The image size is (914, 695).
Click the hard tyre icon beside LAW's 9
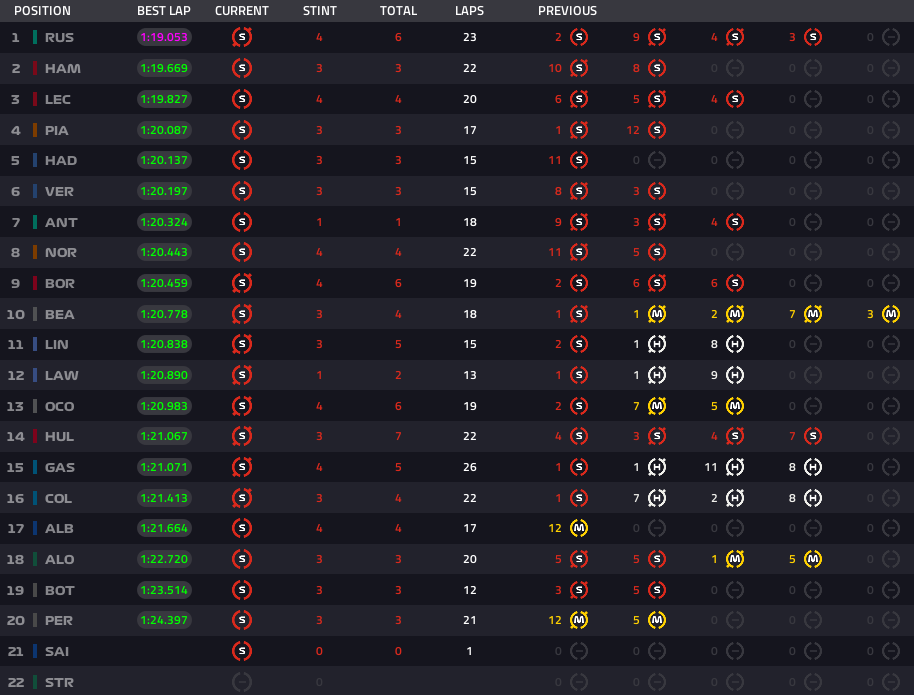tap(734, 375)
